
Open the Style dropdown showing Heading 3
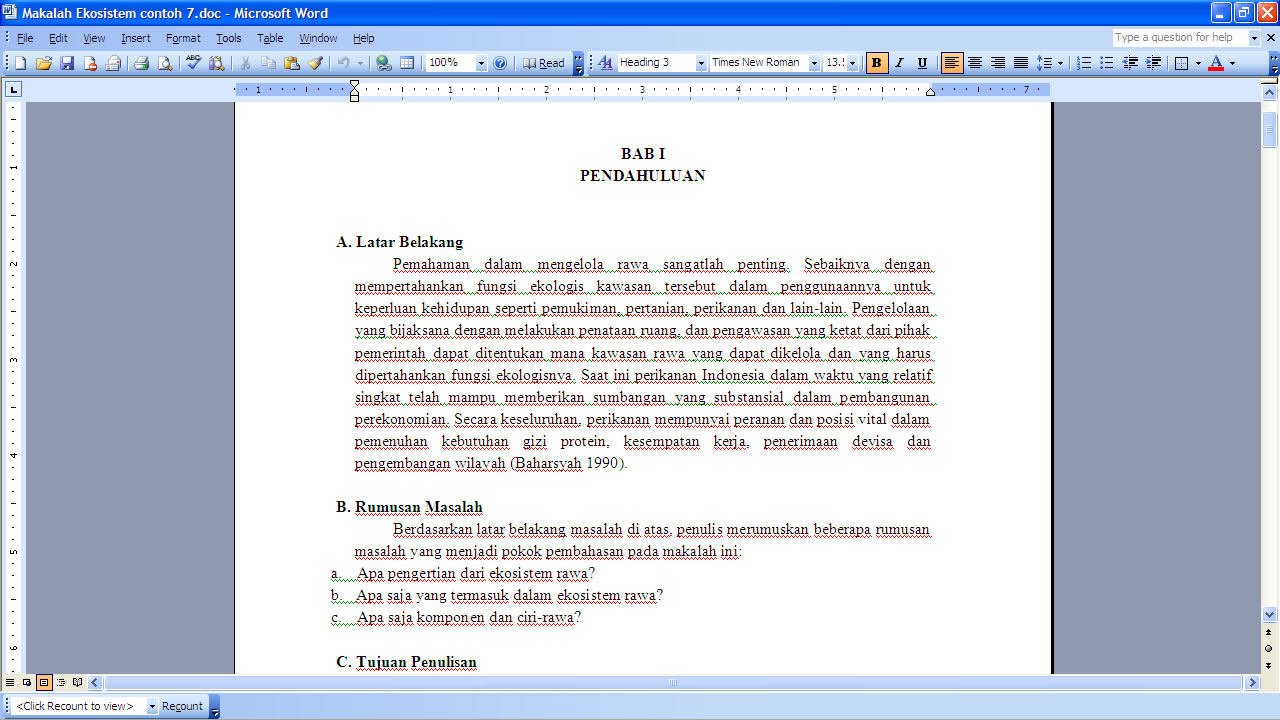pos(701,63)
